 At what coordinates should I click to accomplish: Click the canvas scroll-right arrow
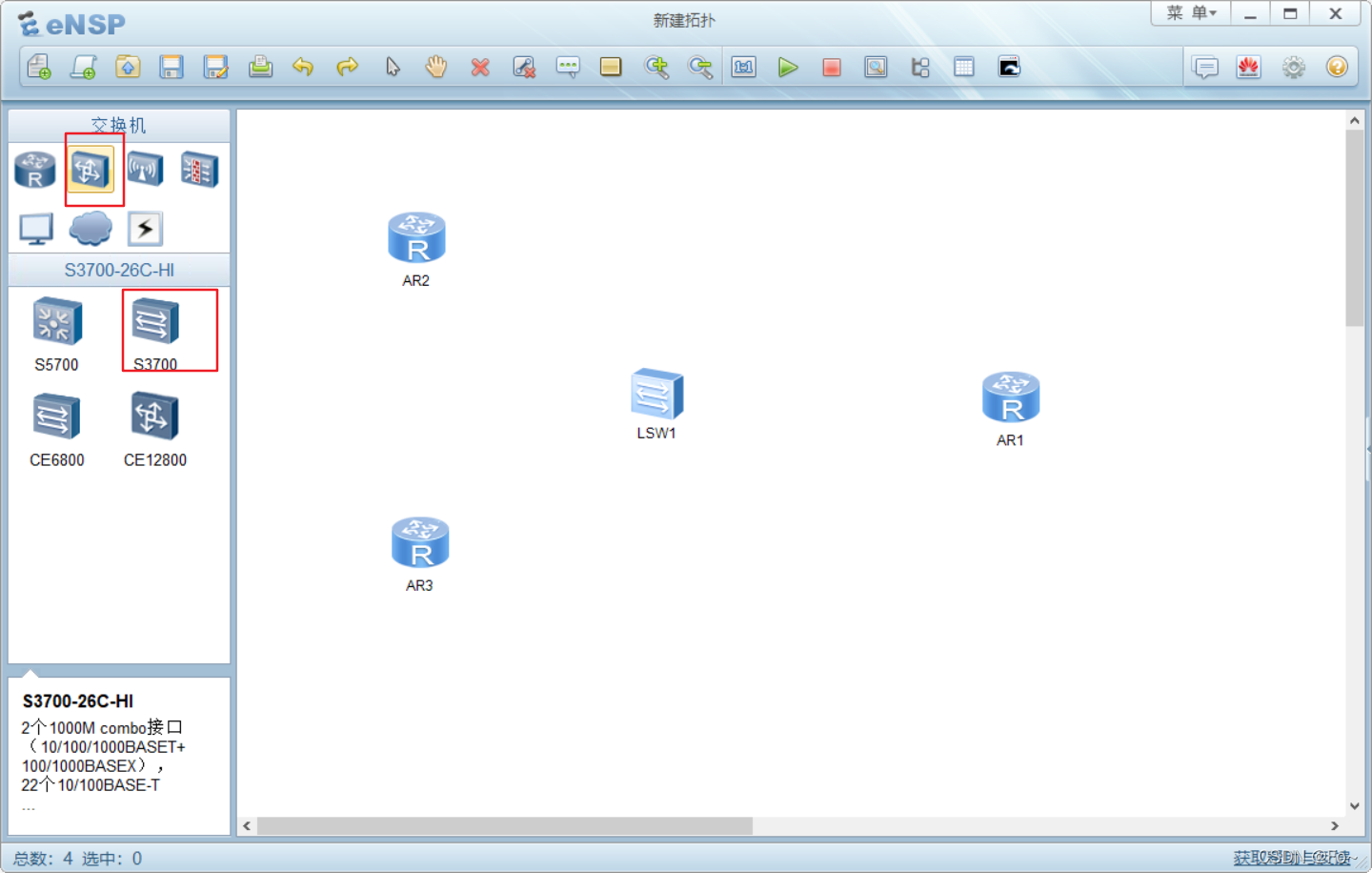(1335, 825)
